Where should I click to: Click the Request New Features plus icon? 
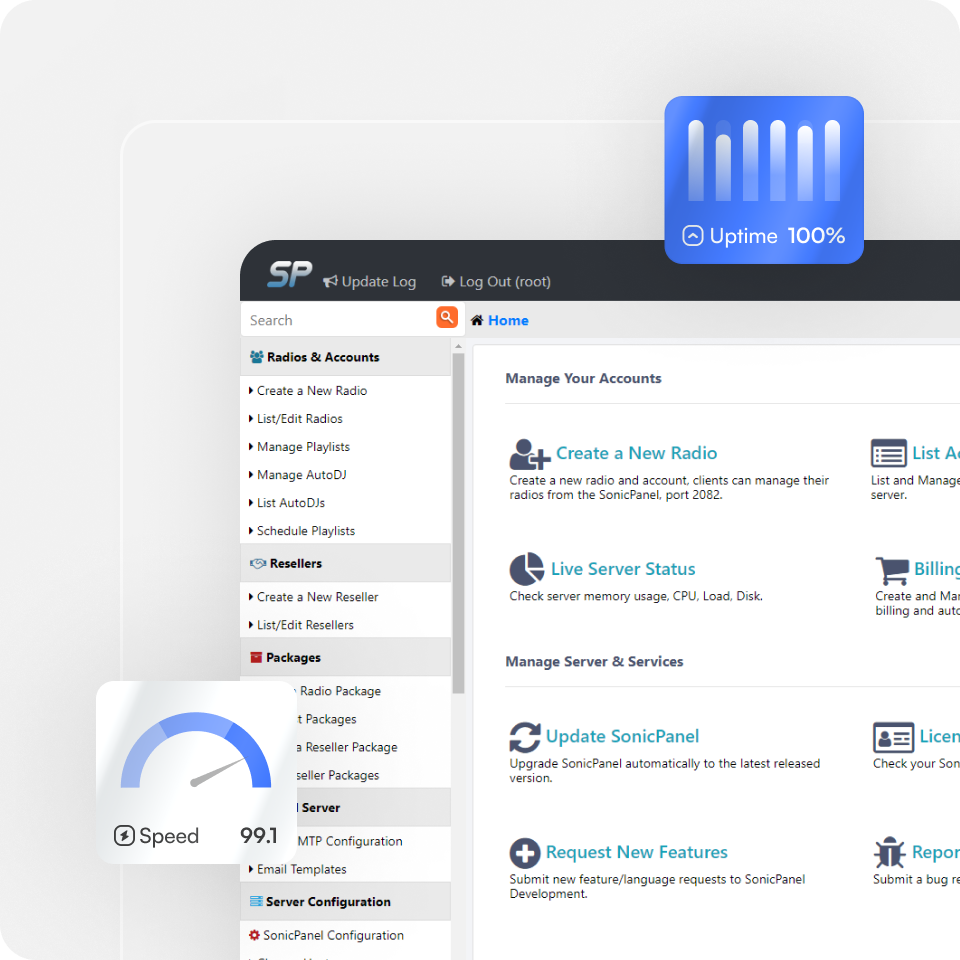525,853
